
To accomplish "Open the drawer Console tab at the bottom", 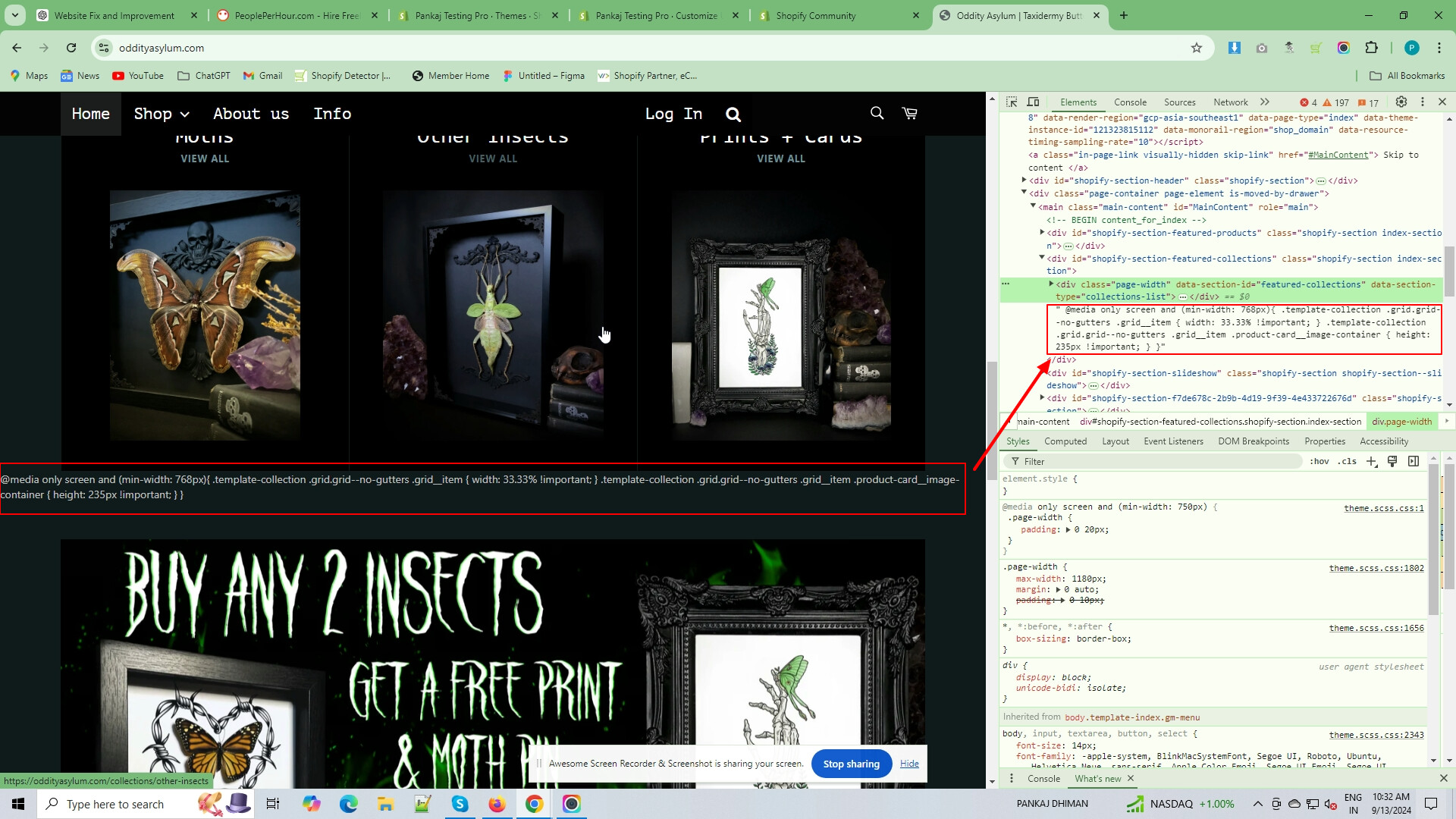I will coord(1043,779).
